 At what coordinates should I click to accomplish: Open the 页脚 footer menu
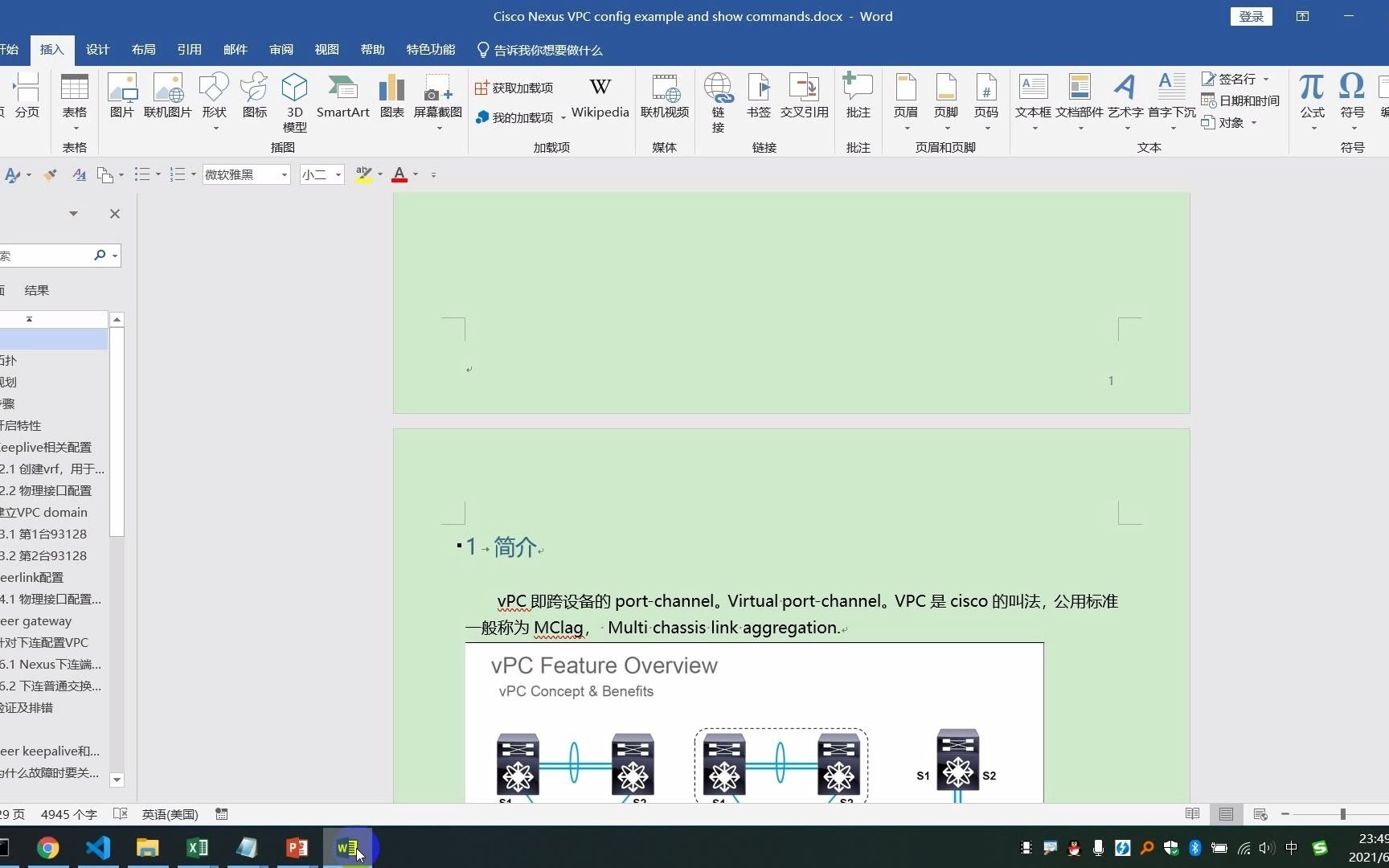(x=946, y=102)
